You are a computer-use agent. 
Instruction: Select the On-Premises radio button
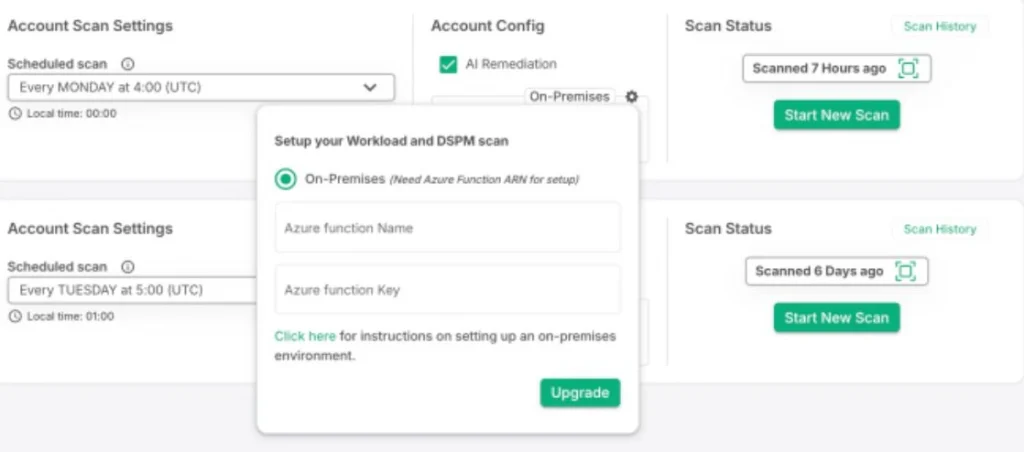286,179
